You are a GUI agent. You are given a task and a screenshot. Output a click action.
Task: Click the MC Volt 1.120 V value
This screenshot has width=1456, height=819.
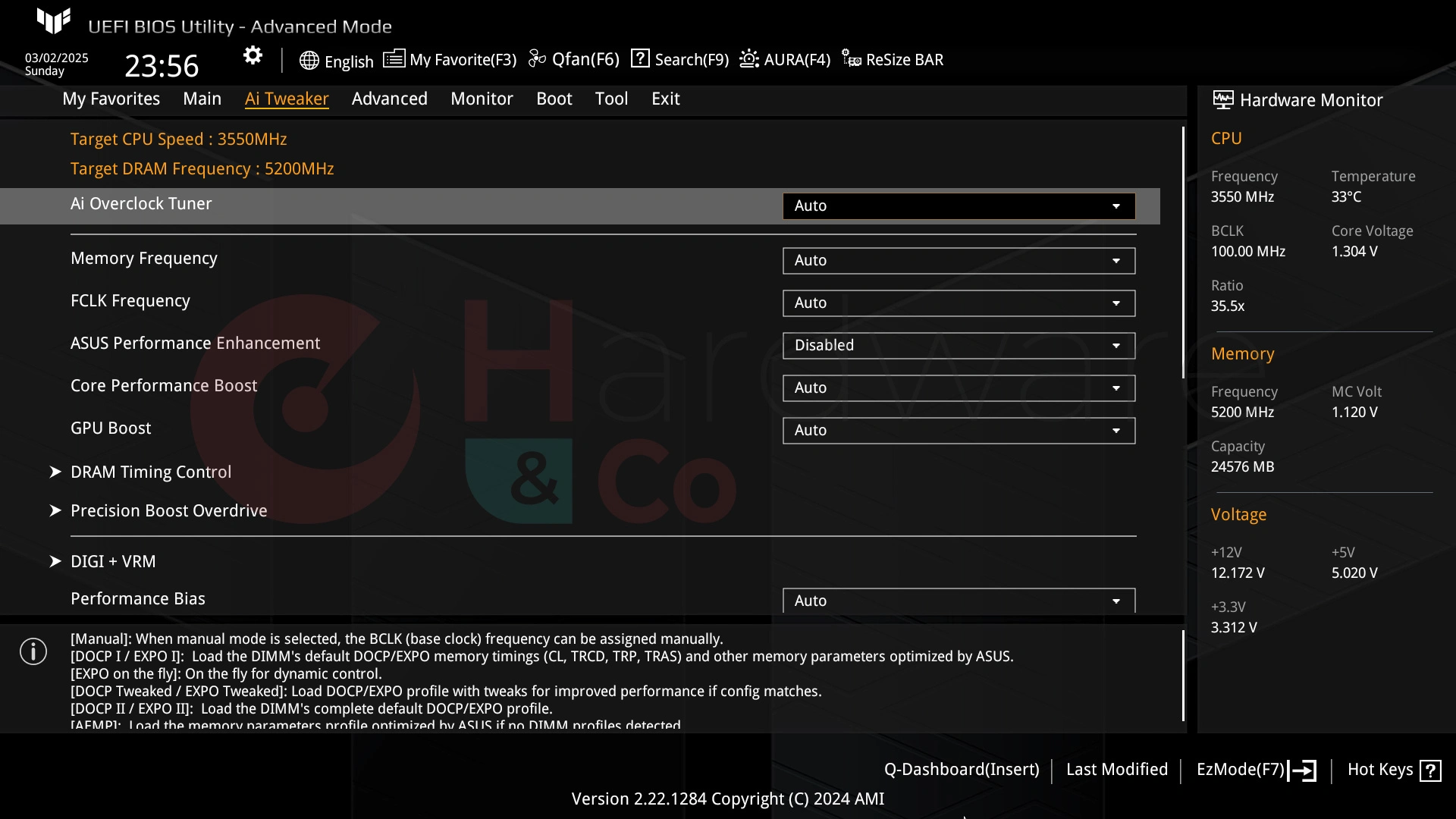coord(1354,413)
